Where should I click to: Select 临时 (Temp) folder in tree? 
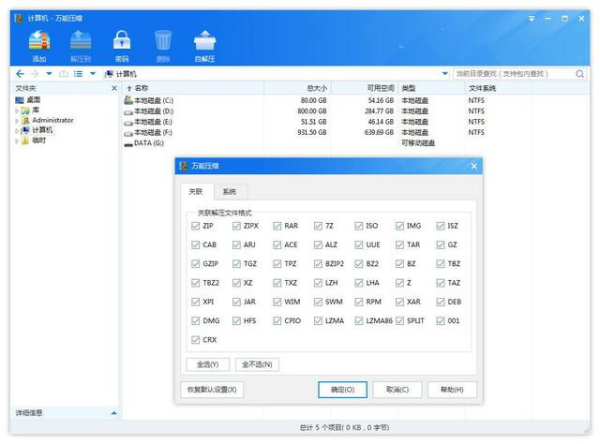point(34,140)
